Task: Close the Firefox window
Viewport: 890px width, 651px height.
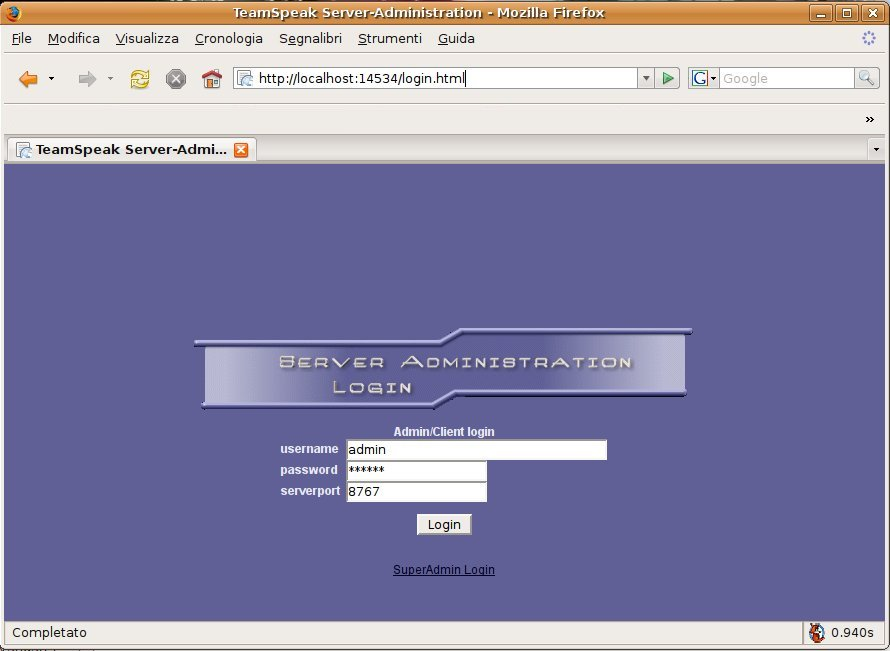Action: click(x=873, y=12)
